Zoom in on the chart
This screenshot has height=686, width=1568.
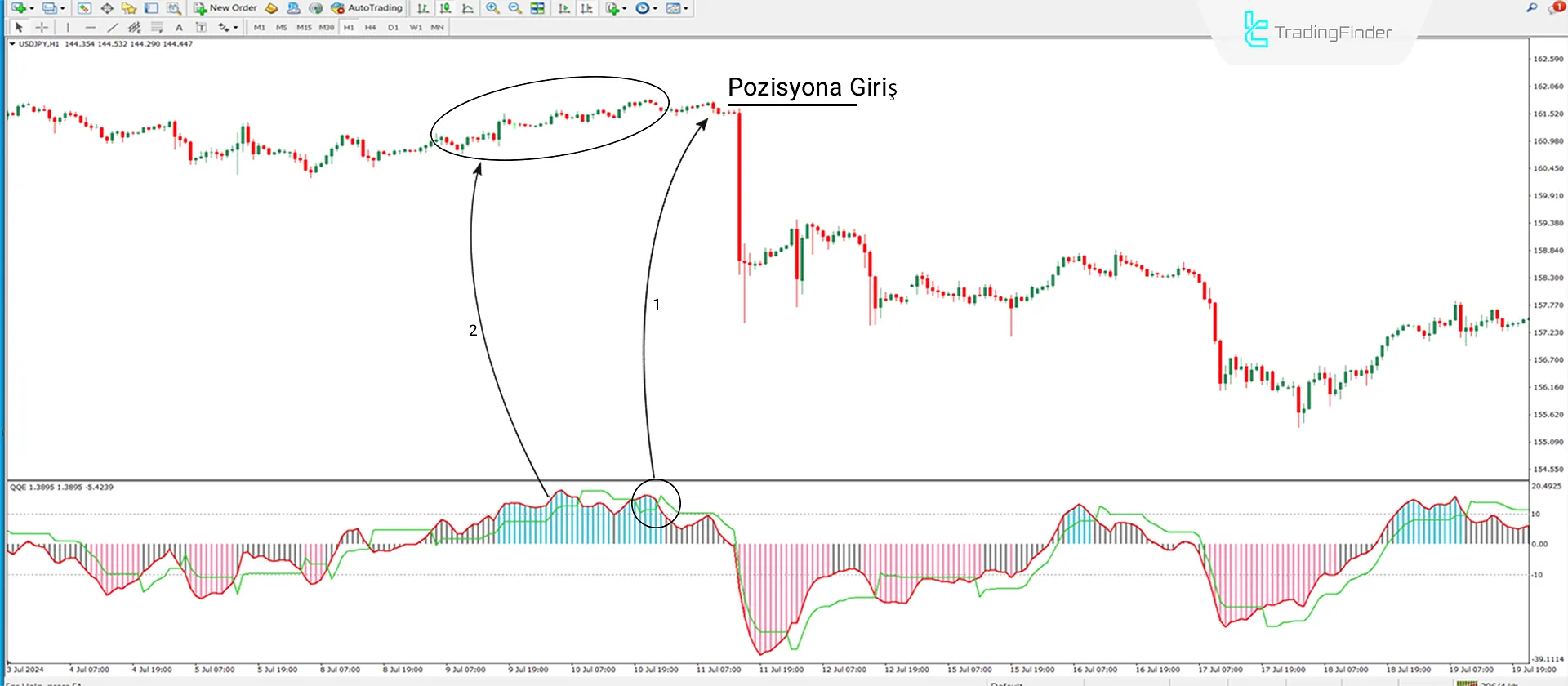coord(492,8)
